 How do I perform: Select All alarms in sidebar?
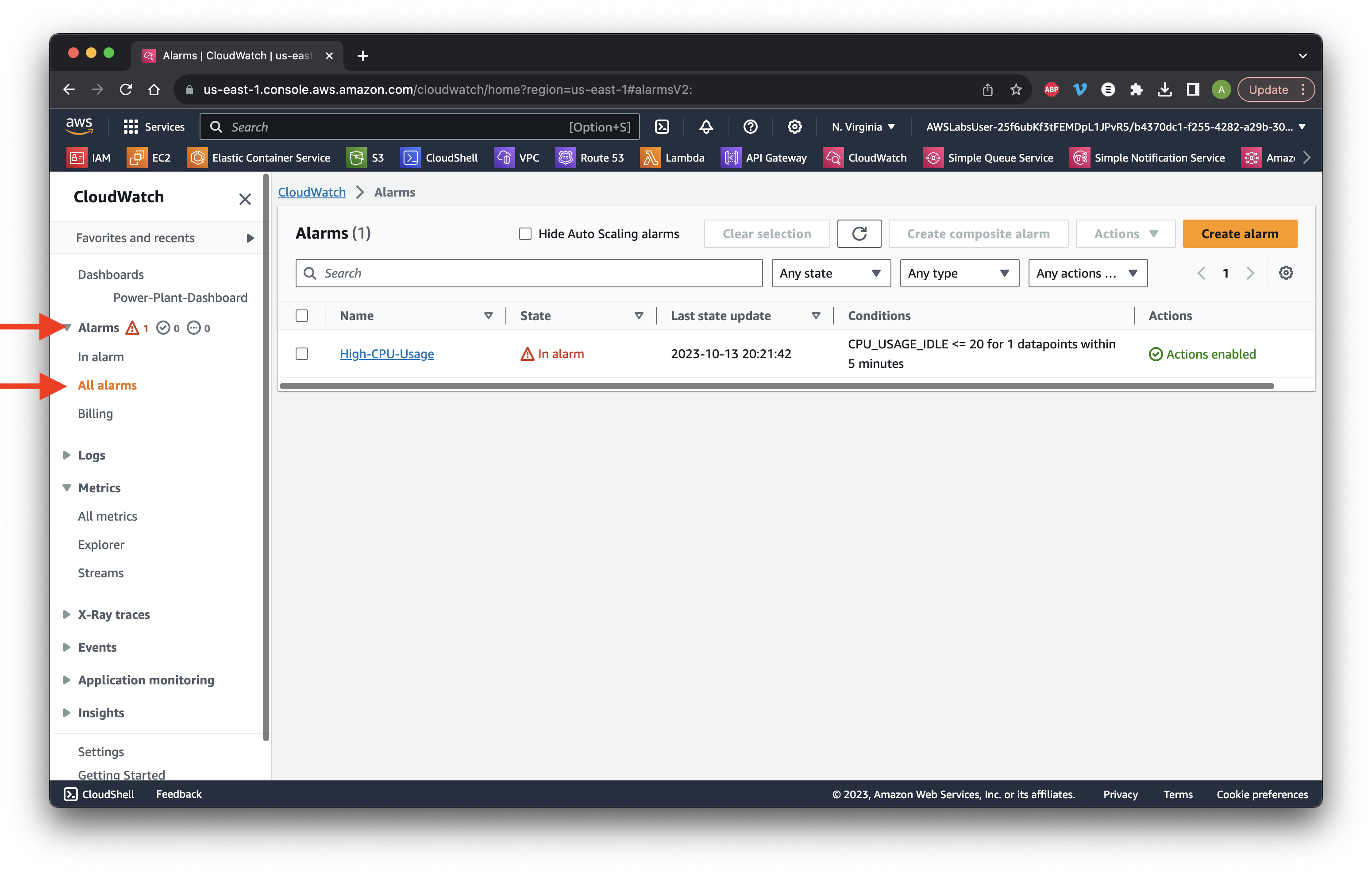coord(107,385)
